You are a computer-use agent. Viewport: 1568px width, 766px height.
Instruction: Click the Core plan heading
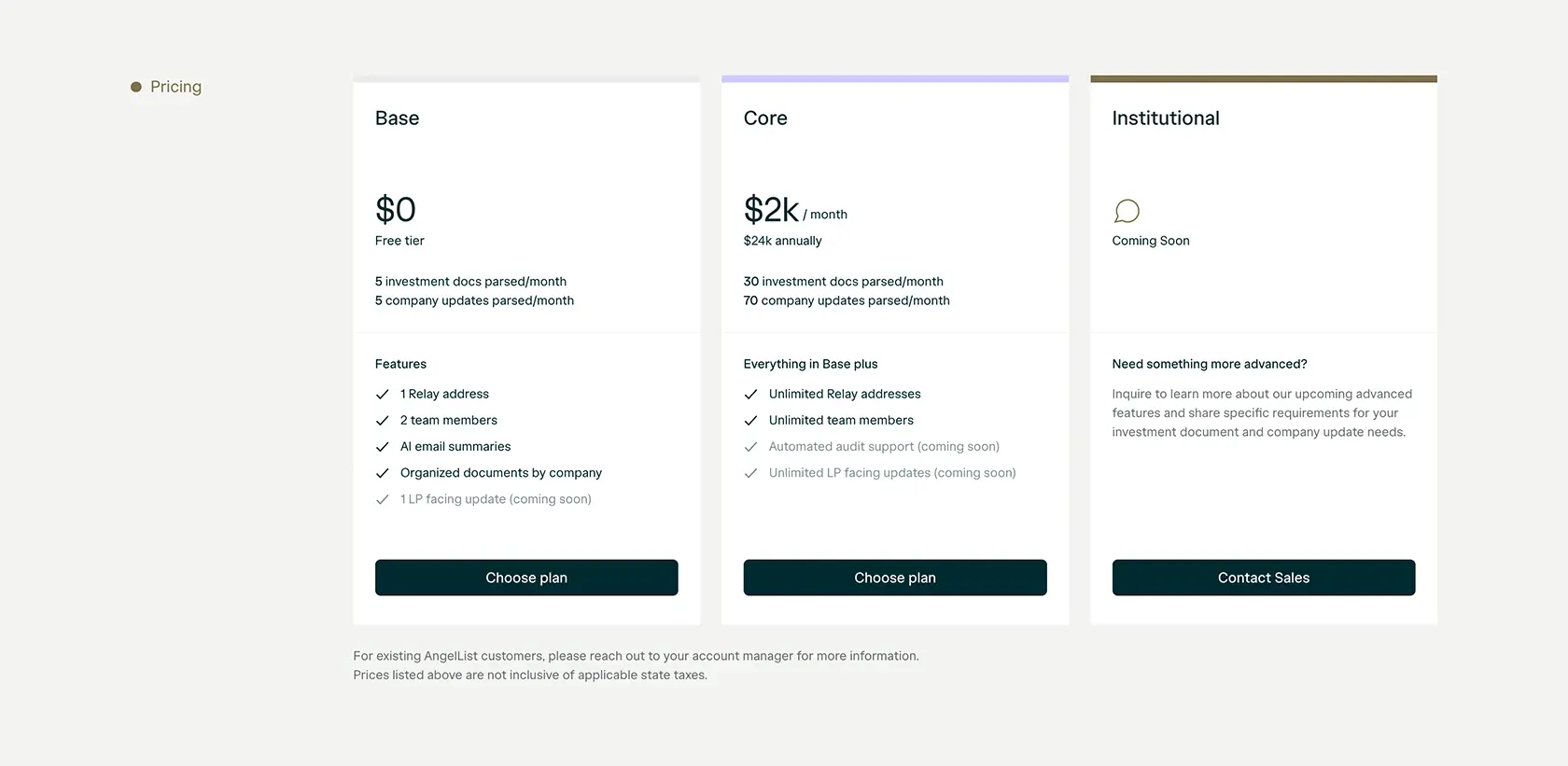click(765, 118)
